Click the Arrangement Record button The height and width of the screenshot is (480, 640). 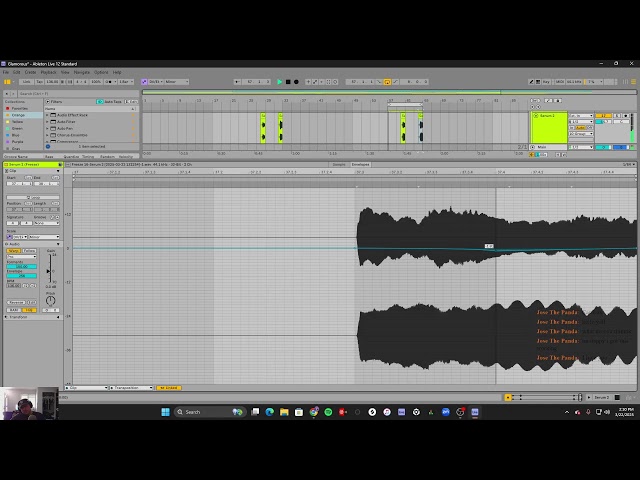click(296, 82)
